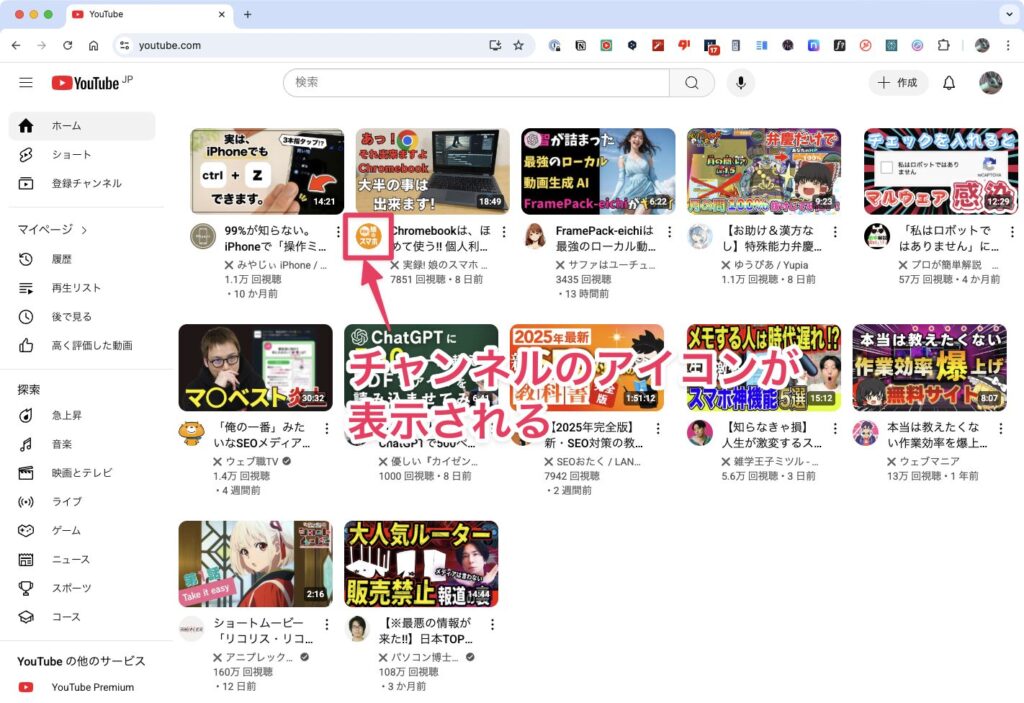This screenshot has height=703, width=1024.
Task: Click the YouTube JP logo
Action: pos(92,82)
